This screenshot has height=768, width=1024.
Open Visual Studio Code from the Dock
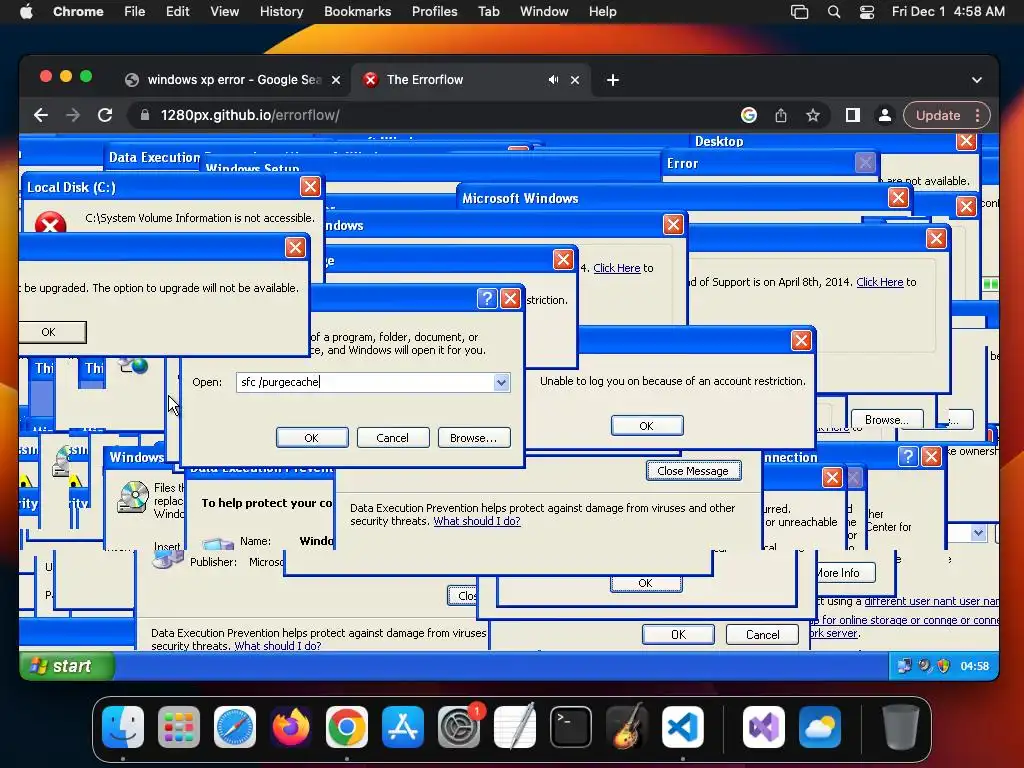(x=682, y=727)
